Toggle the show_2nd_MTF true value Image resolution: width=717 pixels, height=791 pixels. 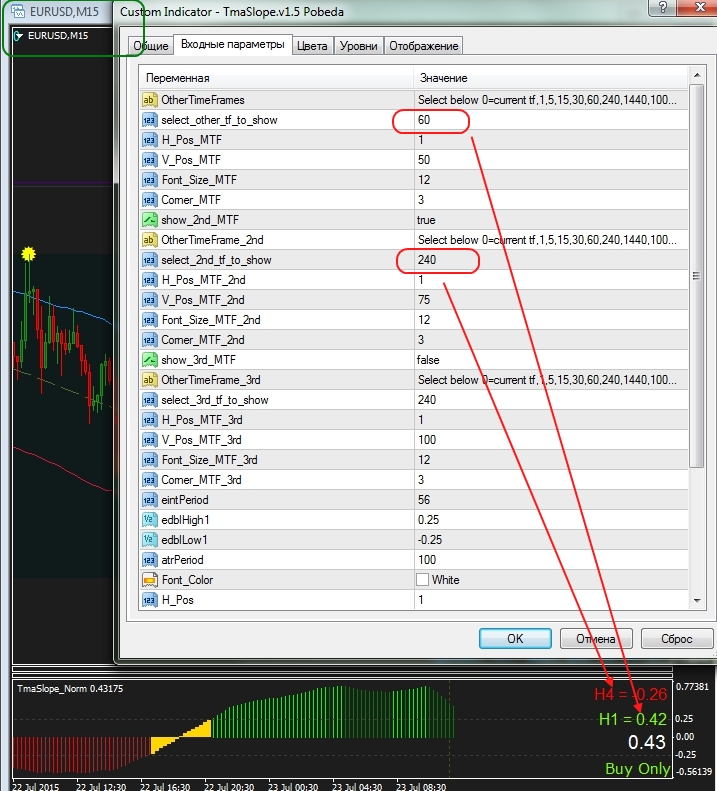coord(426,220)
